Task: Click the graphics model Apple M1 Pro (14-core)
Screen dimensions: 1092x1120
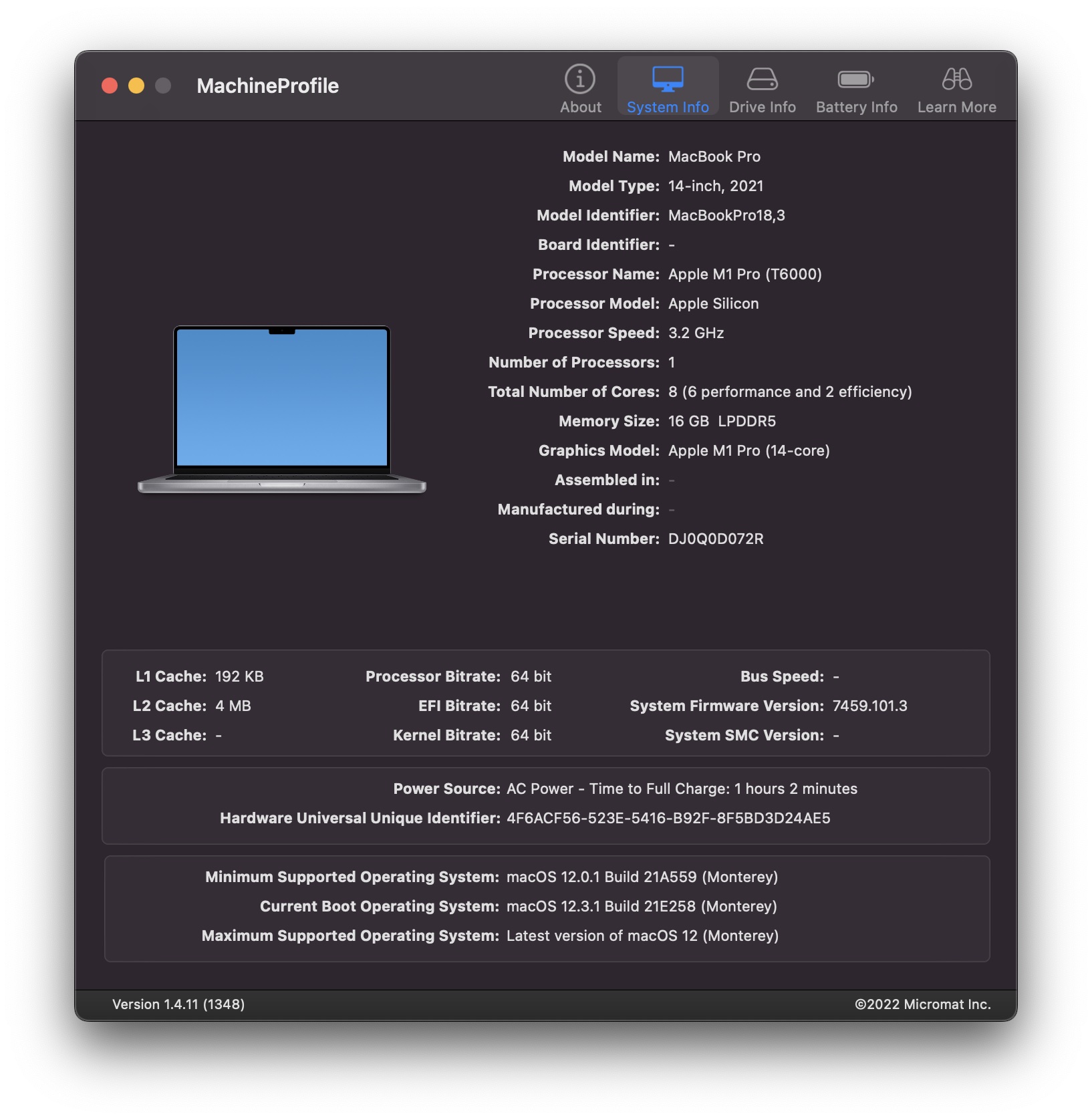Action: (x=749, y=450)
